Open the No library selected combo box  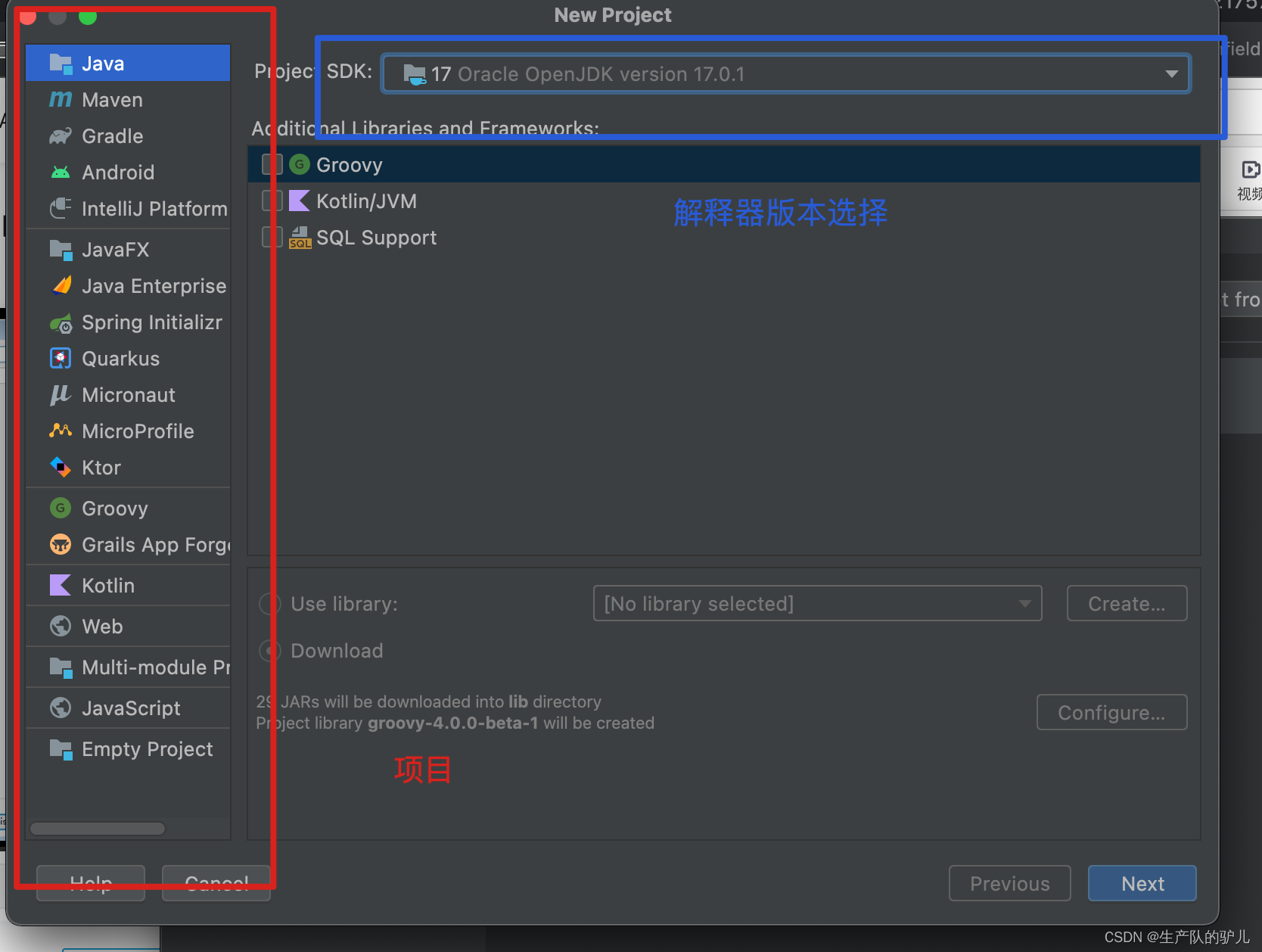coord(817,603)
